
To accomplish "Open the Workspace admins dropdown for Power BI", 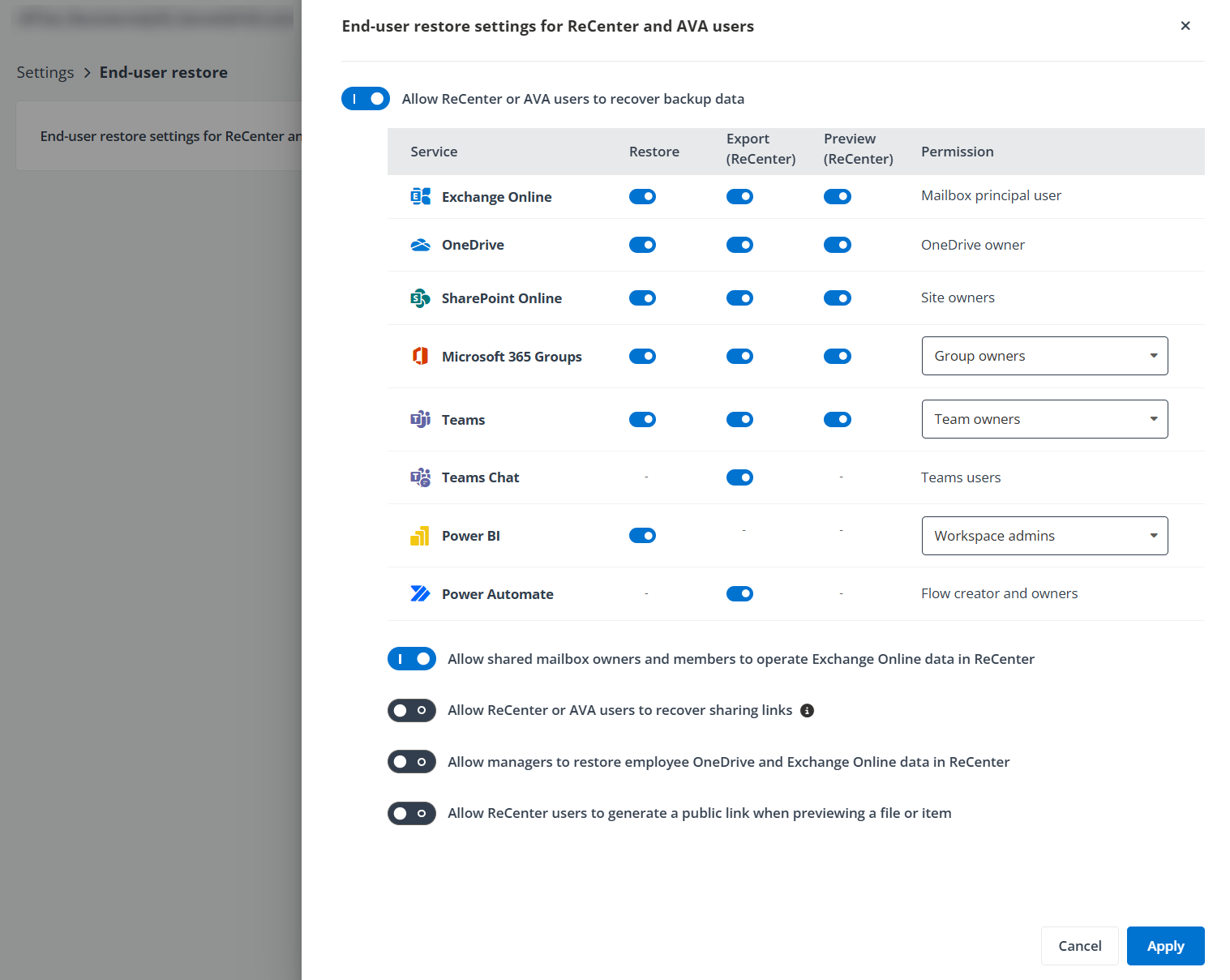I will (1044, 536).
